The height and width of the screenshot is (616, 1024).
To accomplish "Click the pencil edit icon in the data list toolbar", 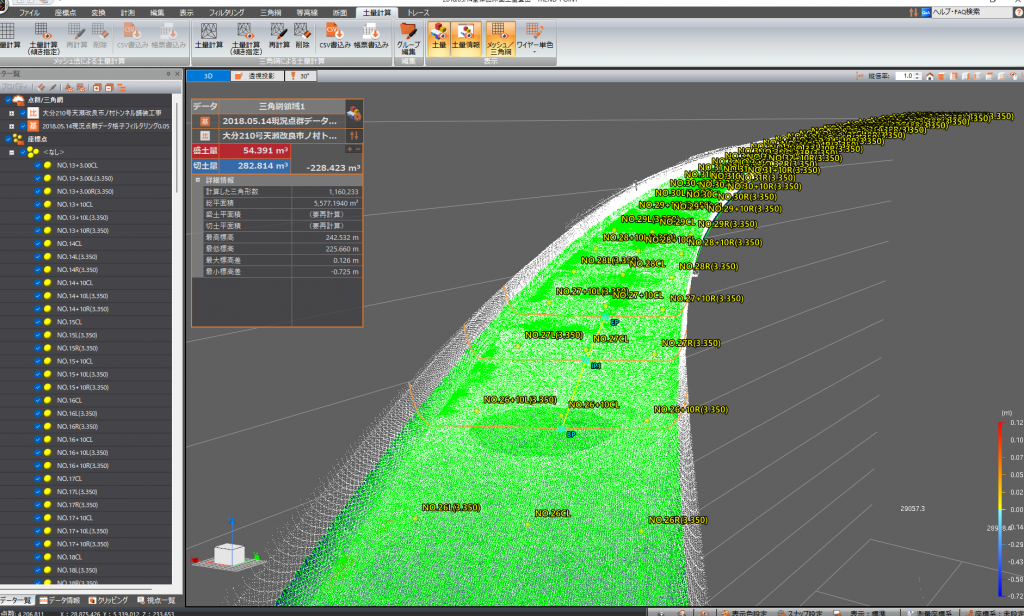I will [53, 87].
